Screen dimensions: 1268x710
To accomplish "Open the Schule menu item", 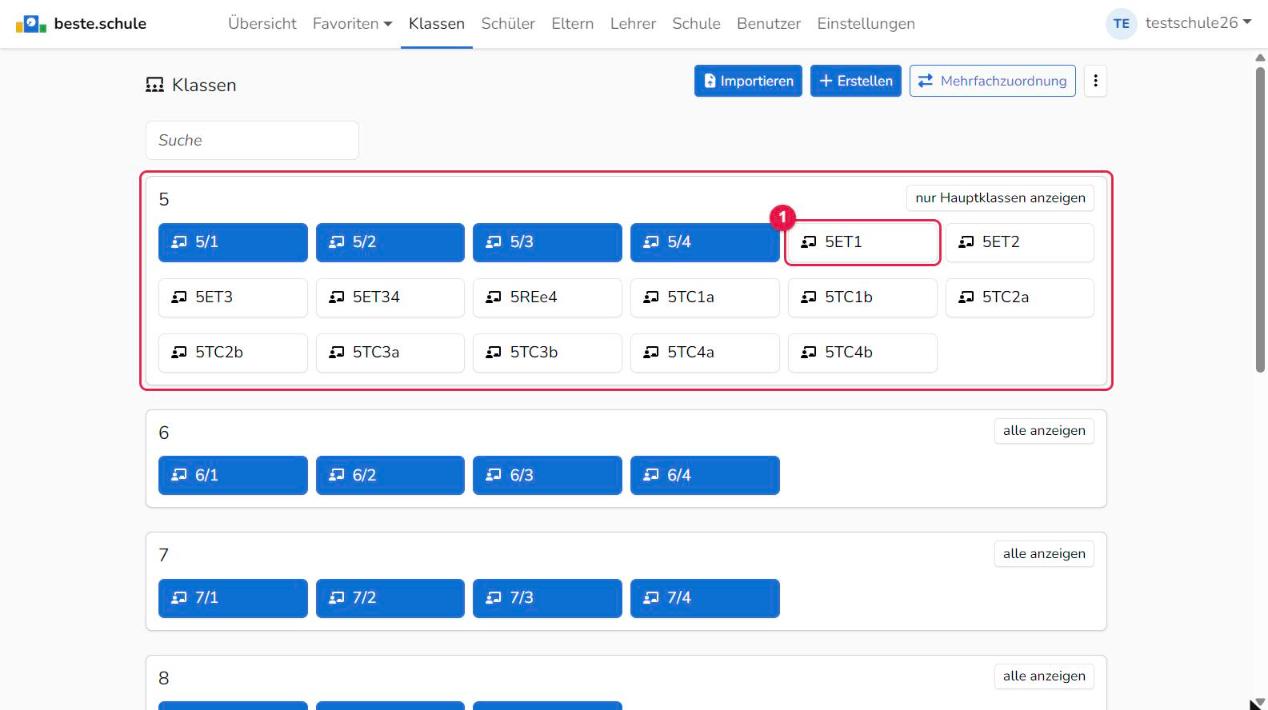I will click(696, 23).
